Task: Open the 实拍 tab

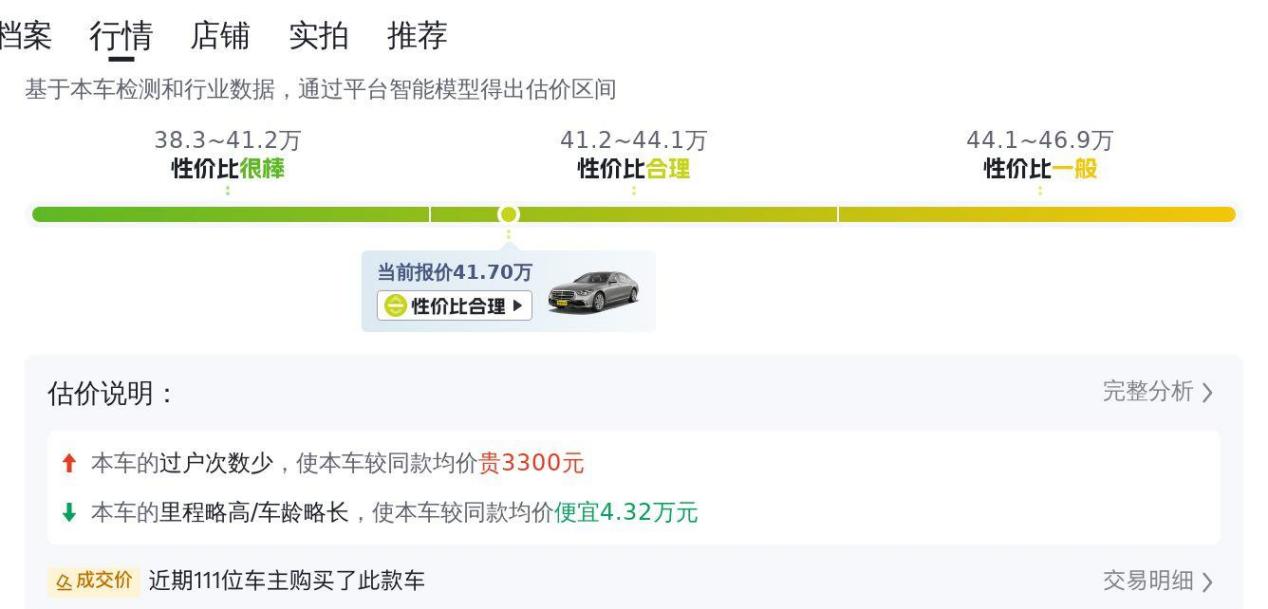Action: click(x=318, y=36)
